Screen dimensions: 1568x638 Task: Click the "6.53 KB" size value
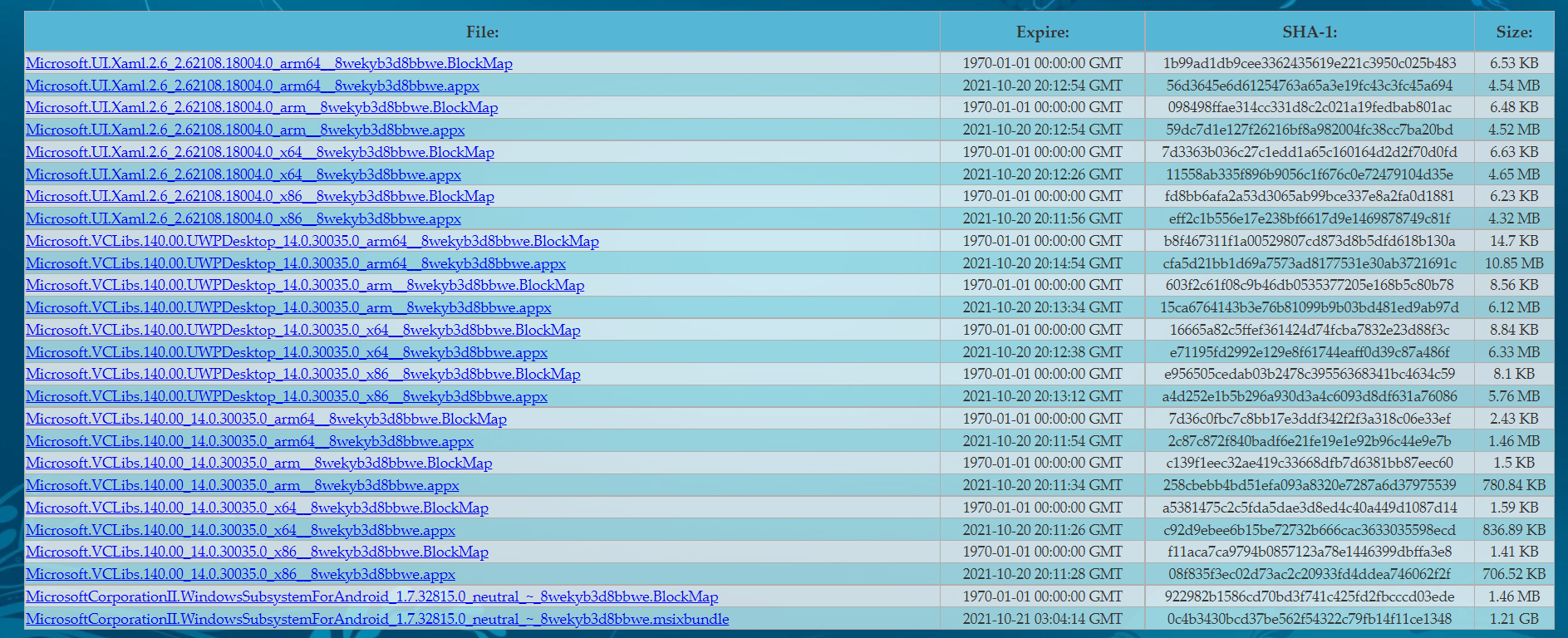pyautogui.click(x=1514, y=63)
